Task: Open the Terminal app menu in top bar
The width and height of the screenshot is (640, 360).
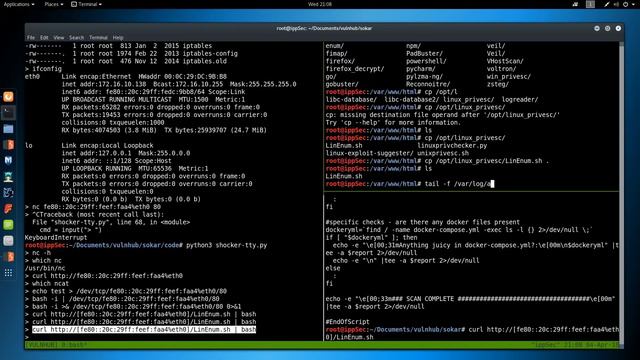Action: point(87,4)
